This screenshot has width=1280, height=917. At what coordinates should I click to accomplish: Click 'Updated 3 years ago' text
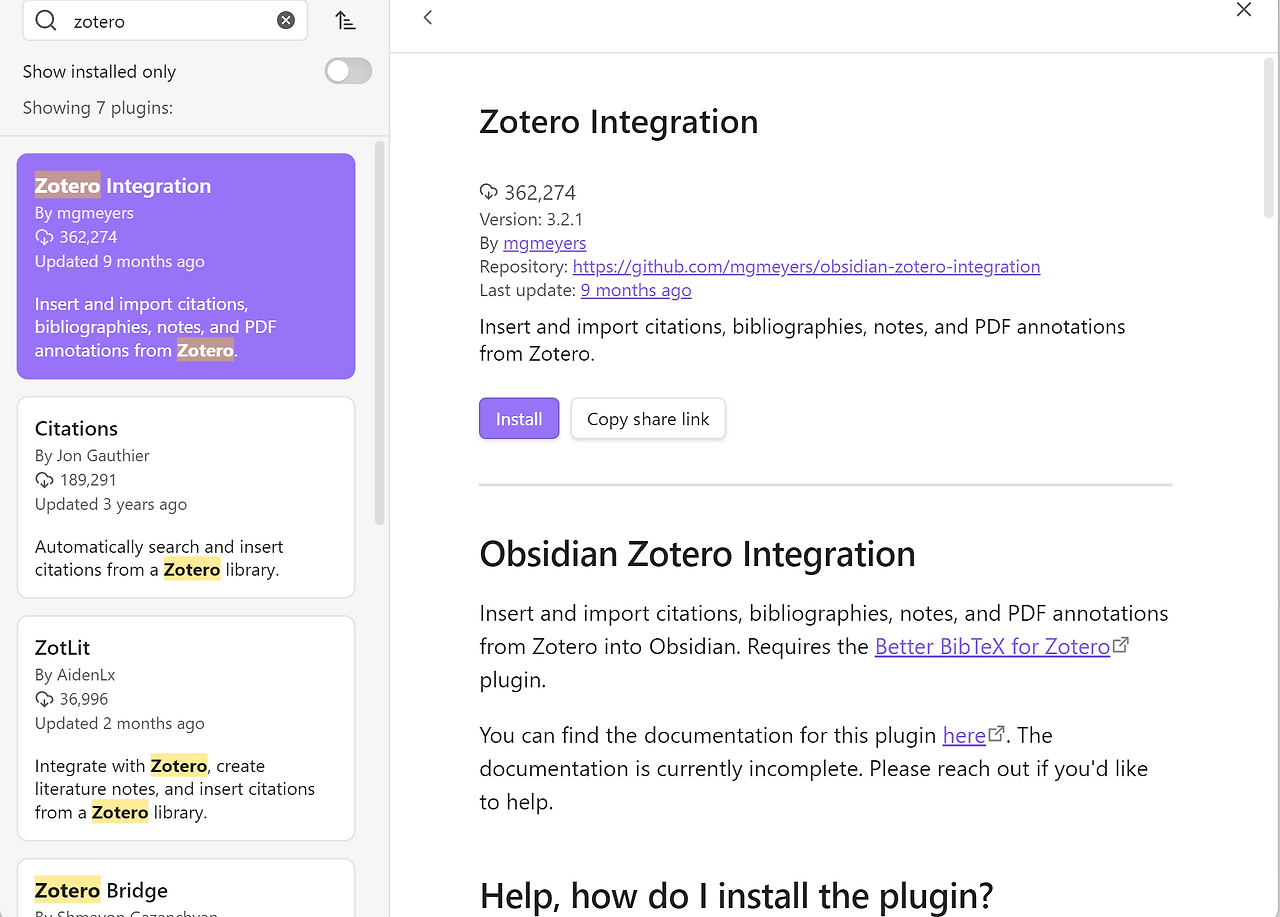(111, 504)
